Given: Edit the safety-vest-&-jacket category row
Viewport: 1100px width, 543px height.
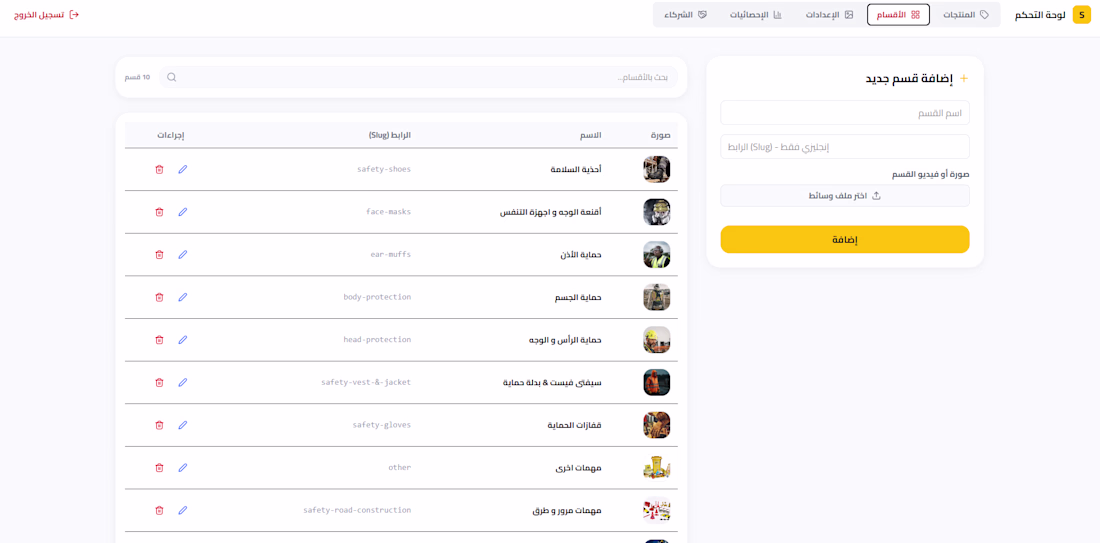Looking at the screenshot, I should tap(183, 382).
